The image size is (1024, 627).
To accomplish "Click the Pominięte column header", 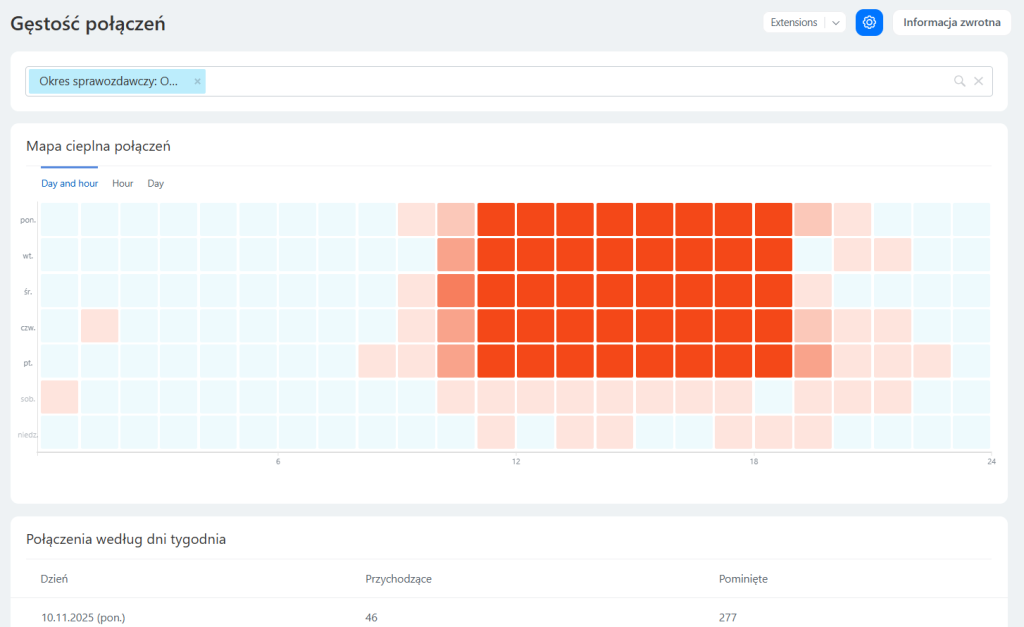I will pos(743,578).
